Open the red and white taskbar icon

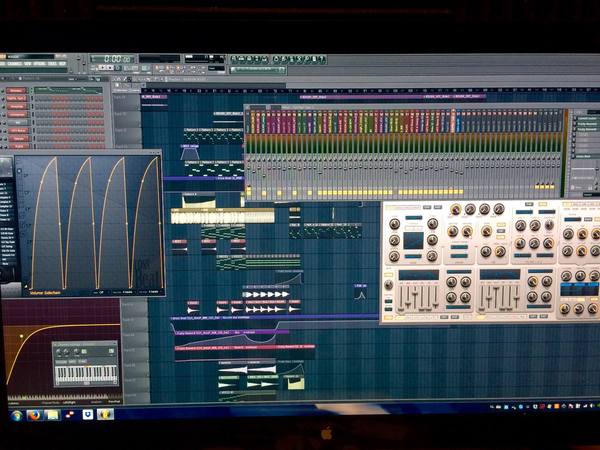(x=70, y=415)
